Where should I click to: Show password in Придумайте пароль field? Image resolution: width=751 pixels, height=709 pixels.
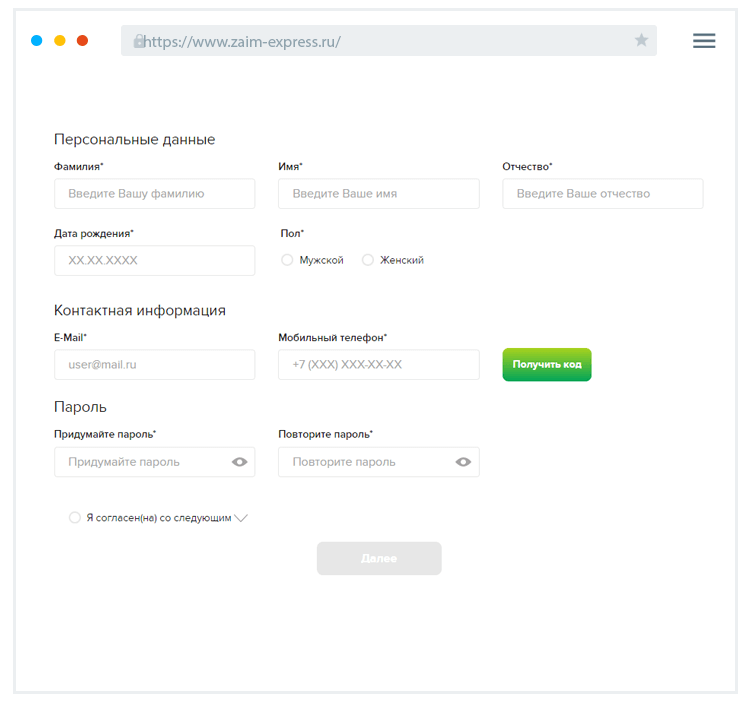(239, 462)
